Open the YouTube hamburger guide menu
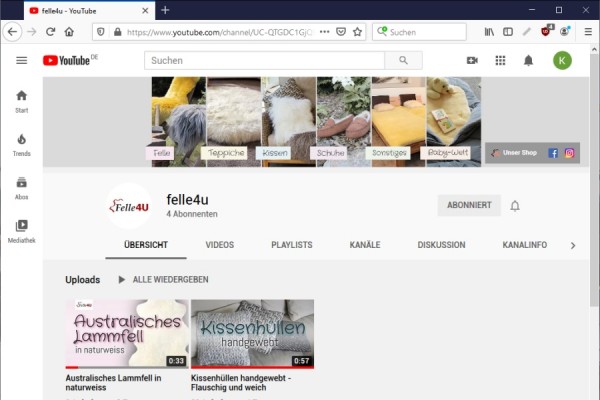The image size is (600, 400). (x=21, y=61)
